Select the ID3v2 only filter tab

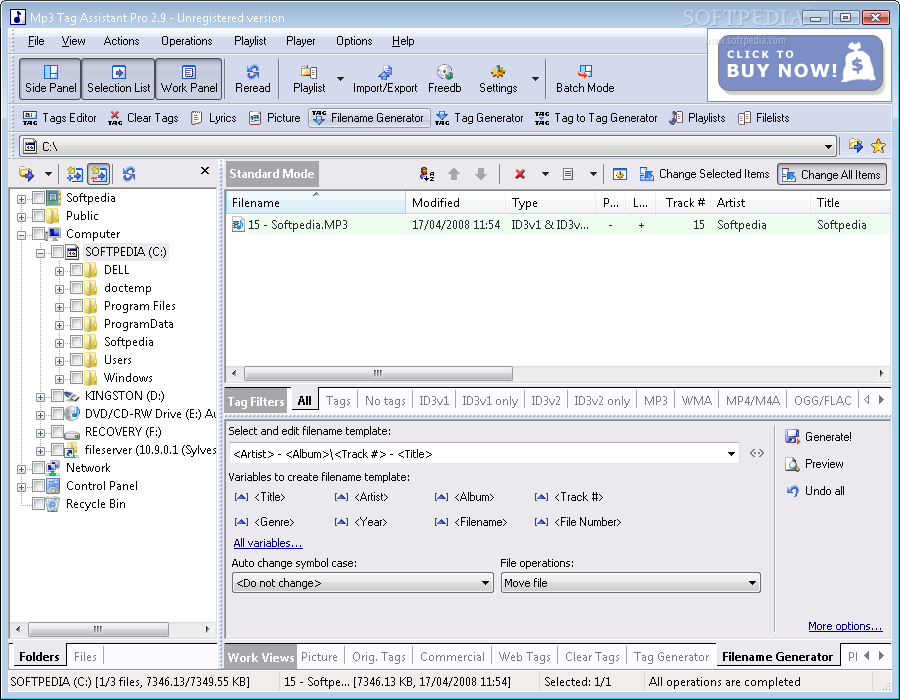[x=602, y=401]
